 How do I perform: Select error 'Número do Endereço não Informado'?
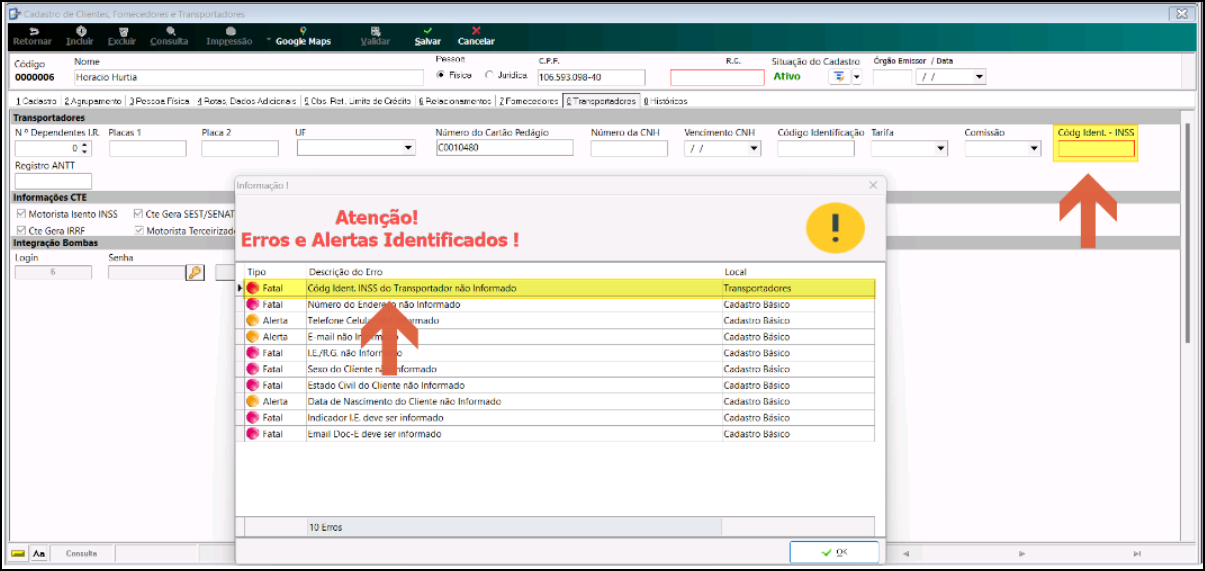[x=560, y=304]
